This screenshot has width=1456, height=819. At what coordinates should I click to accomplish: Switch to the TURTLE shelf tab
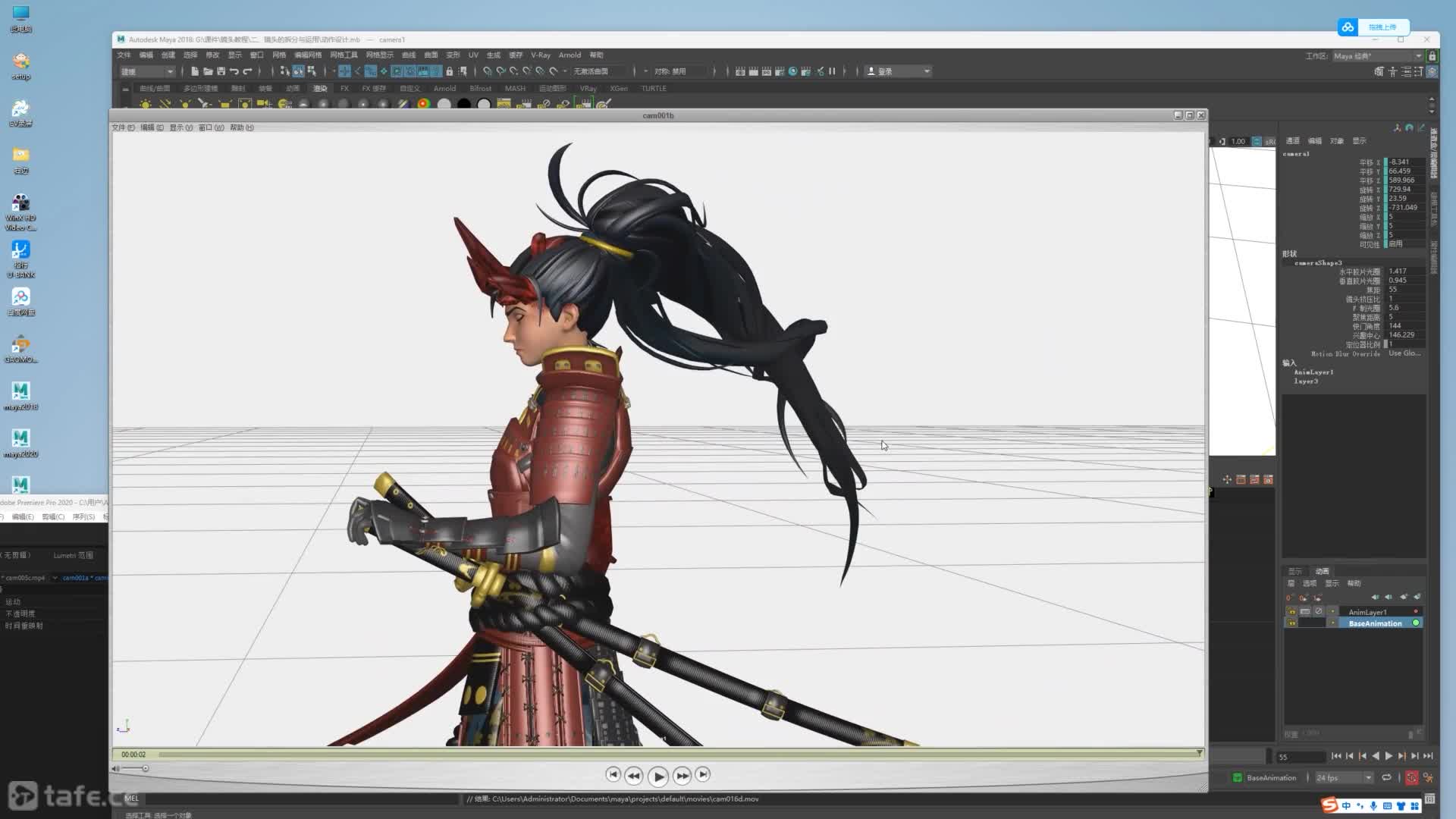(654, 89)
